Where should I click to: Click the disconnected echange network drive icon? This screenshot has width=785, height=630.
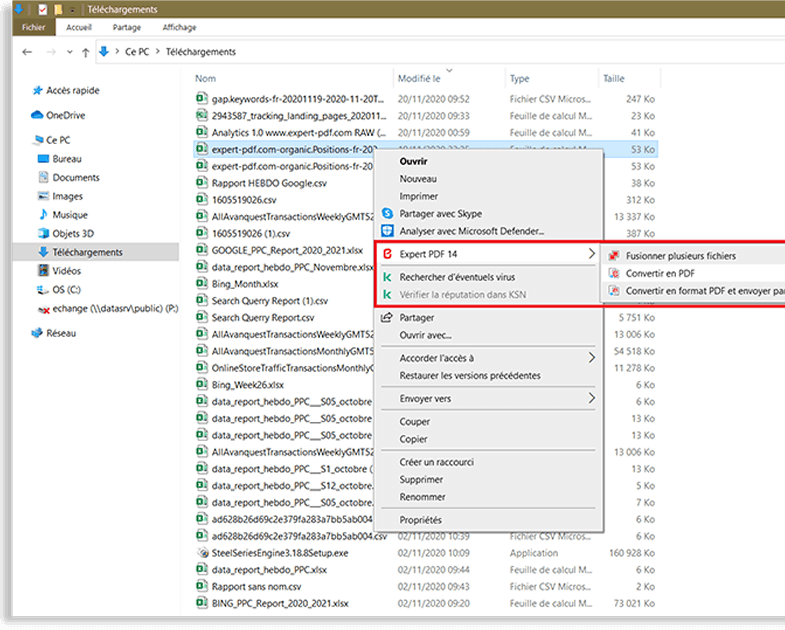(x=44, y=309)
